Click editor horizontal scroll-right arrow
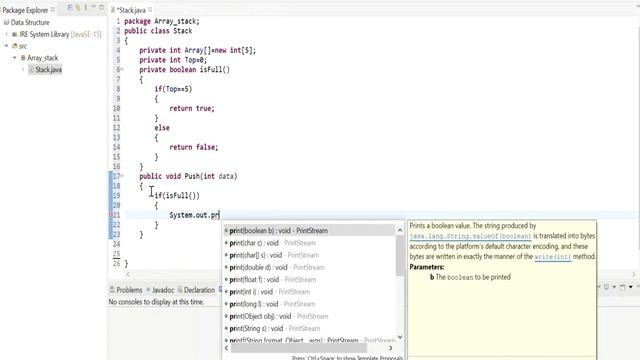640x360 pixels. coord(633,274)
